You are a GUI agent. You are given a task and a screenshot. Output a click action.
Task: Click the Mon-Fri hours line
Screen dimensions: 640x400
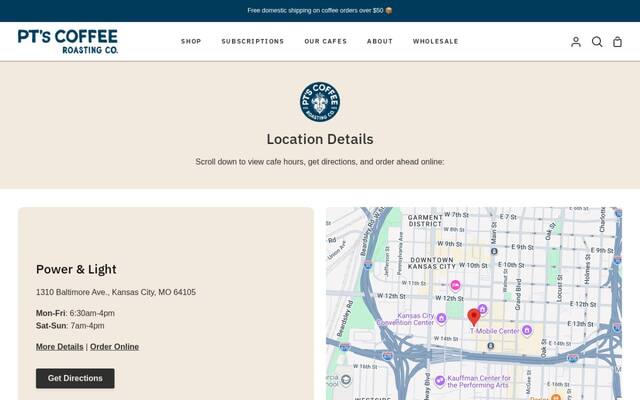(x=76, y=313)
